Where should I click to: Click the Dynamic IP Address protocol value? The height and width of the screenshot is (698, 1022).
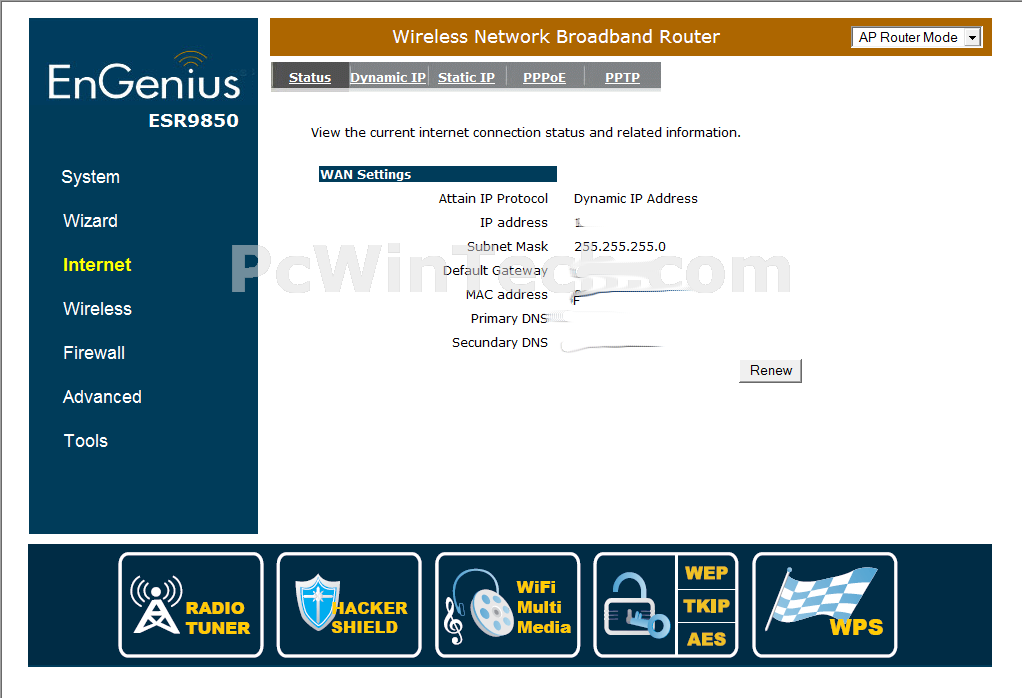point(635,199)
